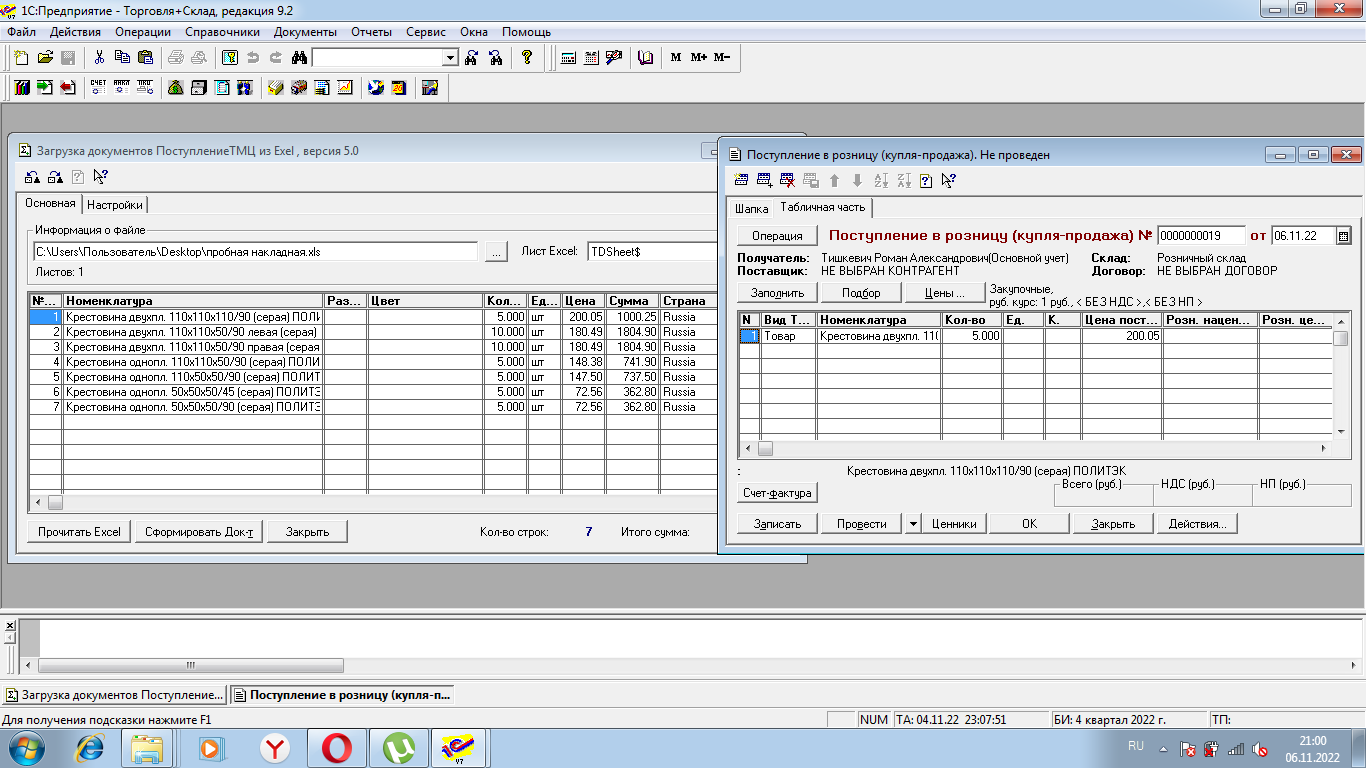Click the Заполнить button
Image resolution: width=1366 pixels, height=768 pixels.
tap(777, 293)
